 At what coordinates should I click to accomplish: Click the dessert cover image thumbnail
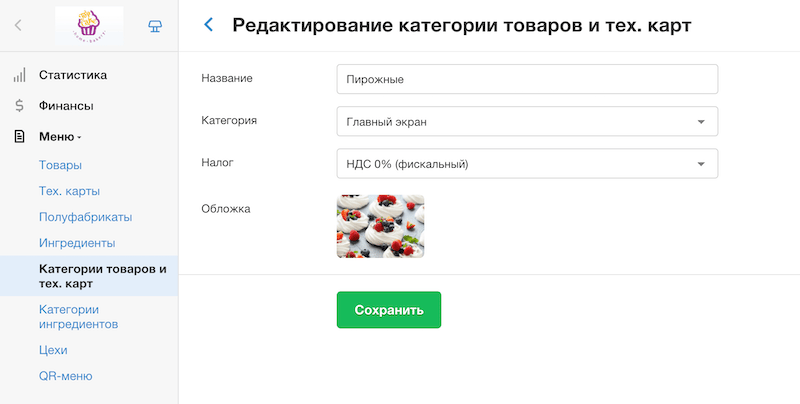click(380, 226)
